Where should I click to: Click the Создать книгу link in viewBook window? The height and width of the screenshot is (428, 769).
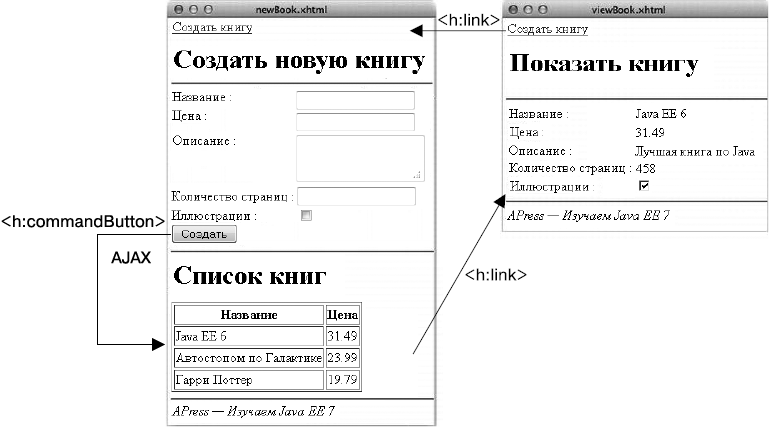547,29
